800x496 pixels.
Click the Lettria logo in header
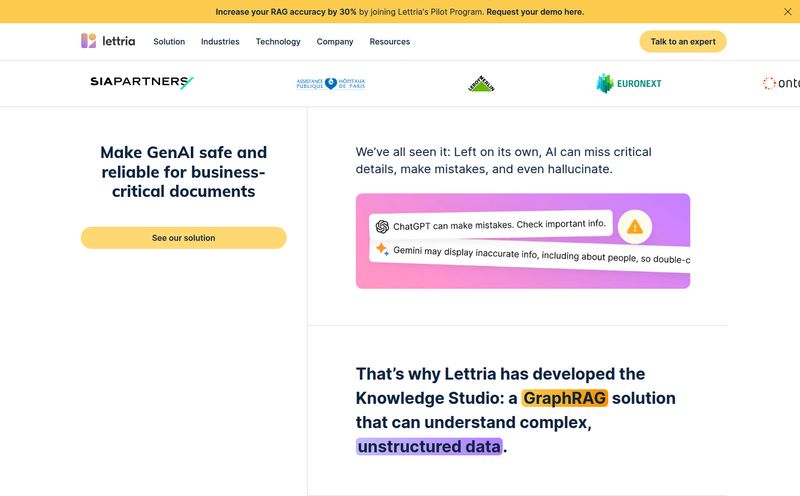coord(108,41)
